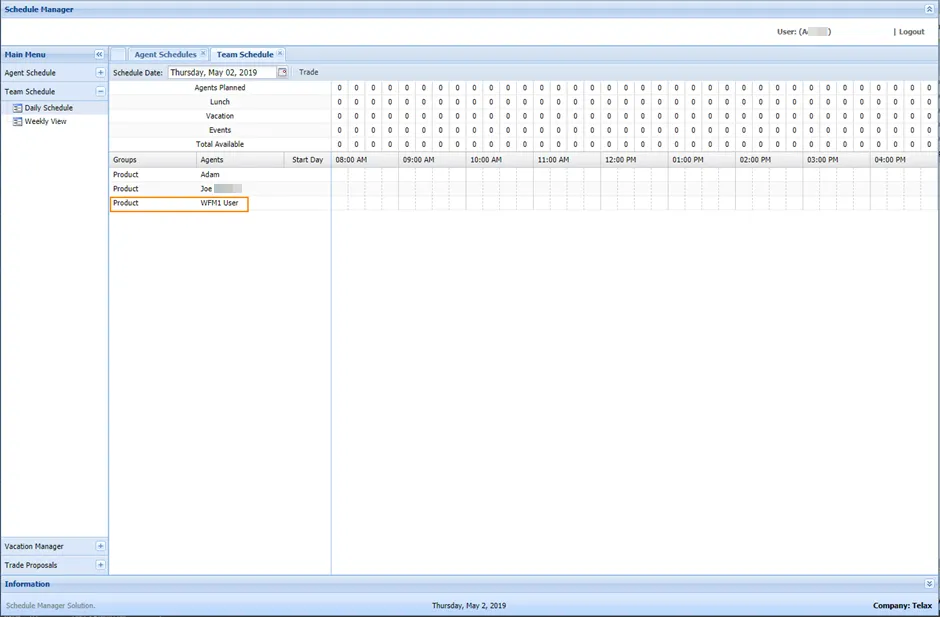This screenshot has width=940, height=617.
Task: Open Vacation Manager in Main Menu
Action: click(34, 546)
